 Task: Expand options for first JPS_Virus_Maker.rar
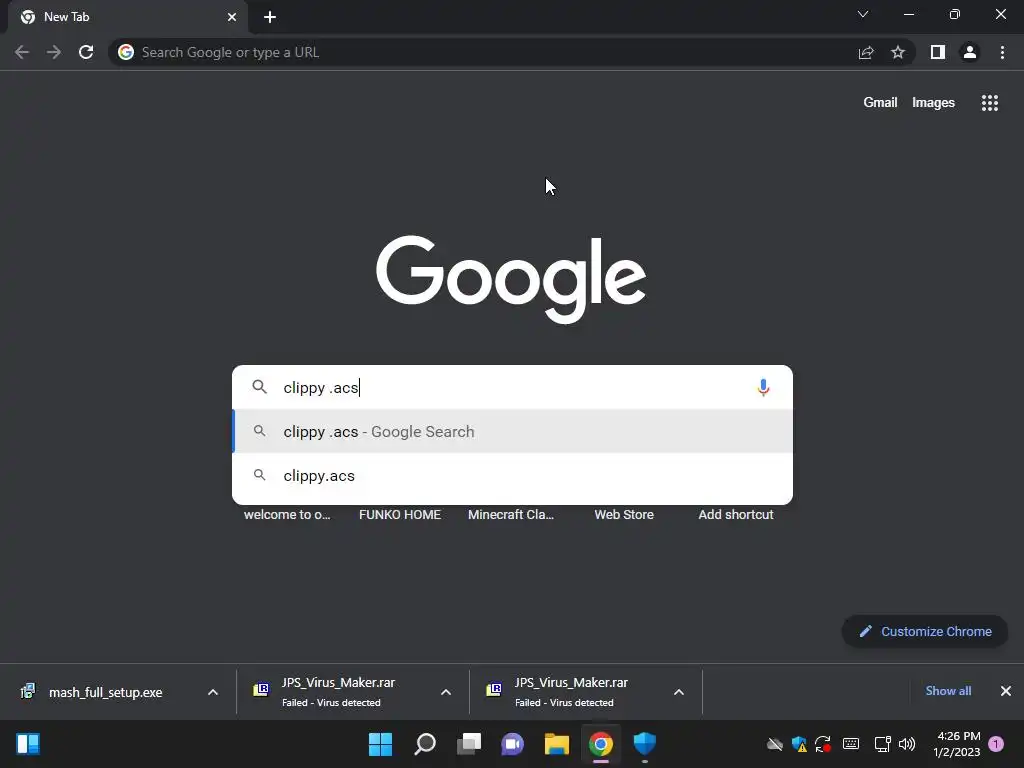point(446,692)
